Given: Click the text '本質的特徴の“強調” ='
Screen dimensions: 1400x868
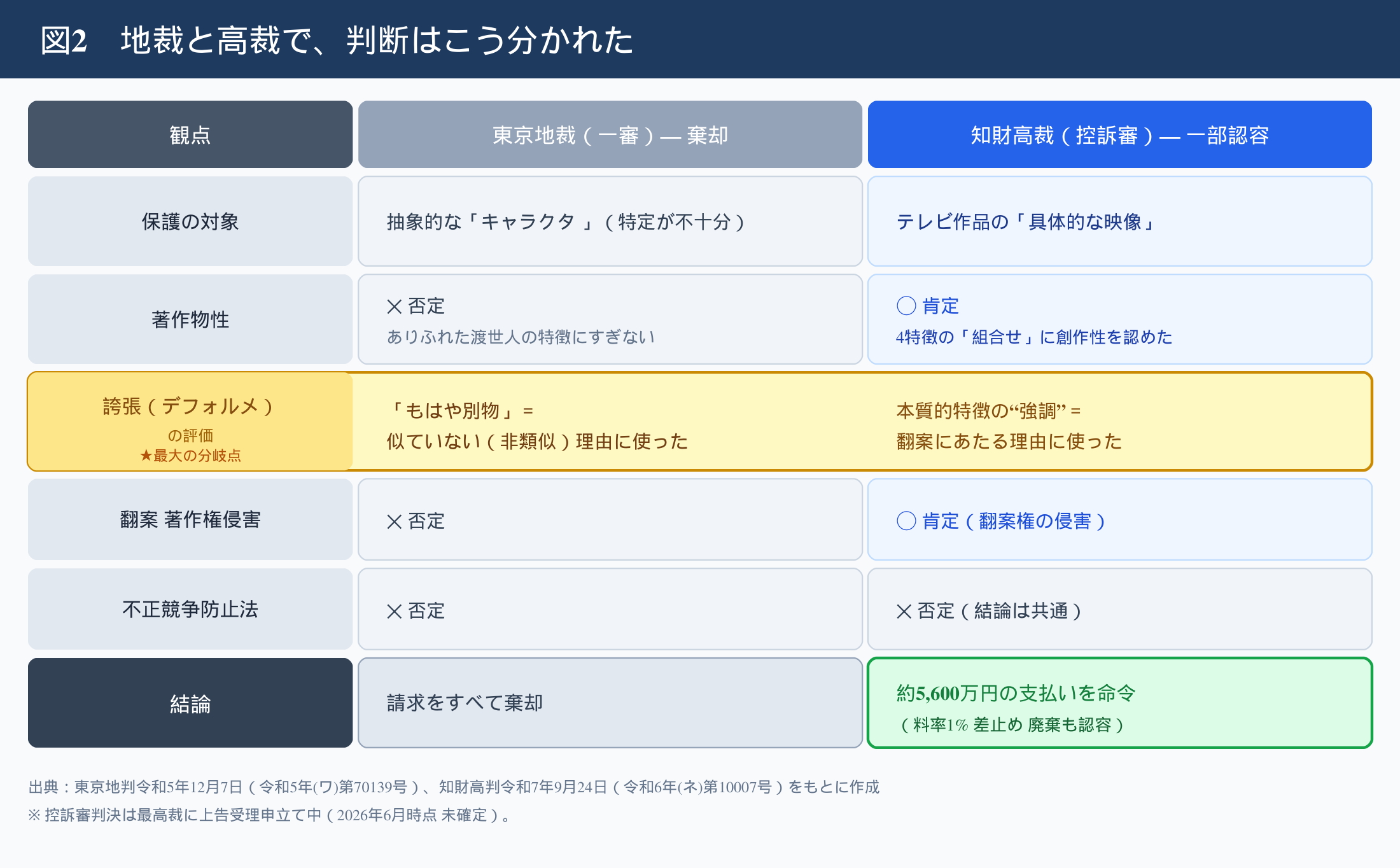Looking at the screenshot, I should (988, 410).
